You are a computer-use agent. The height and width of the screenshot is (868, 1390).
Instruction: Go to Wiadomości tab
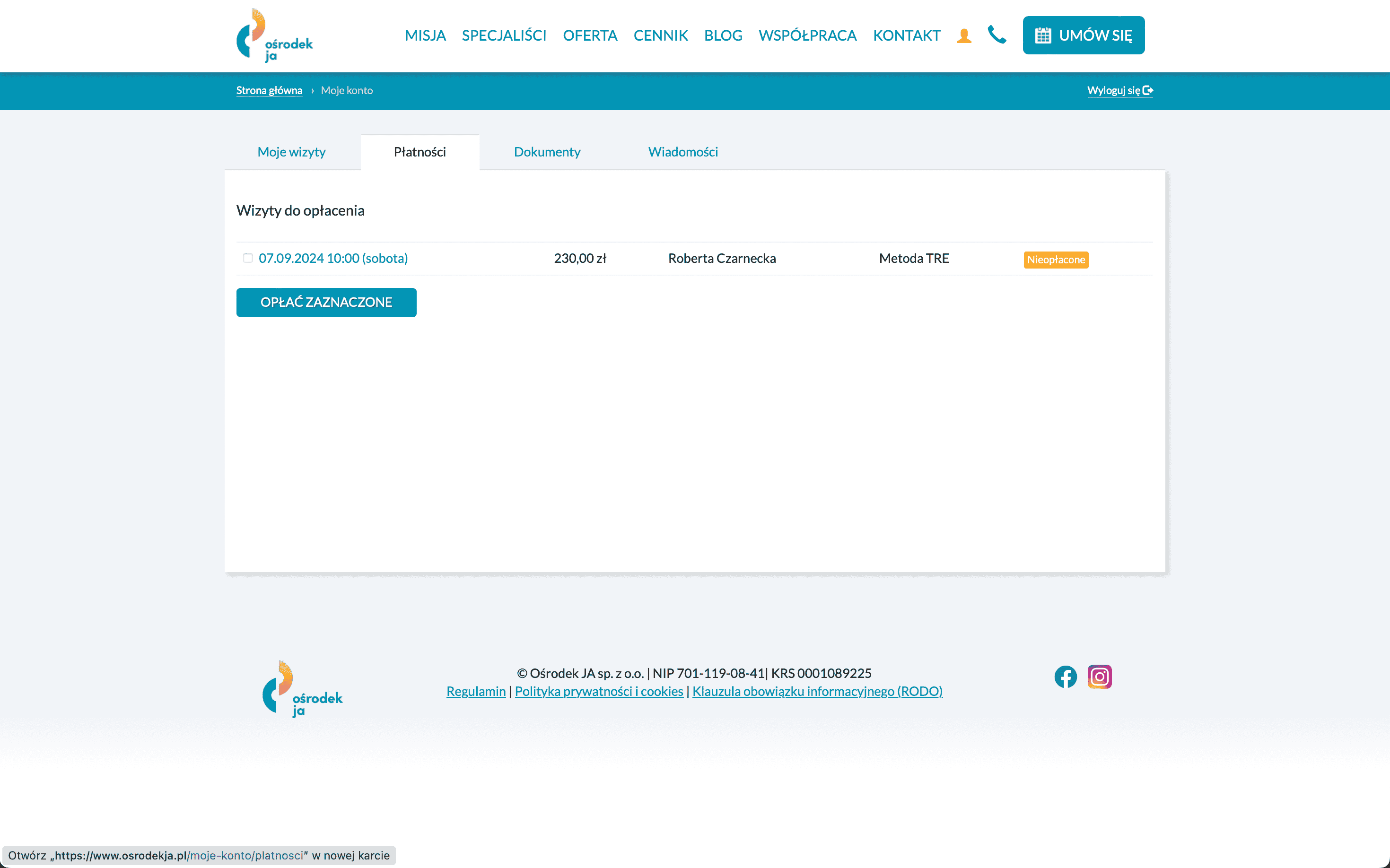682,152
